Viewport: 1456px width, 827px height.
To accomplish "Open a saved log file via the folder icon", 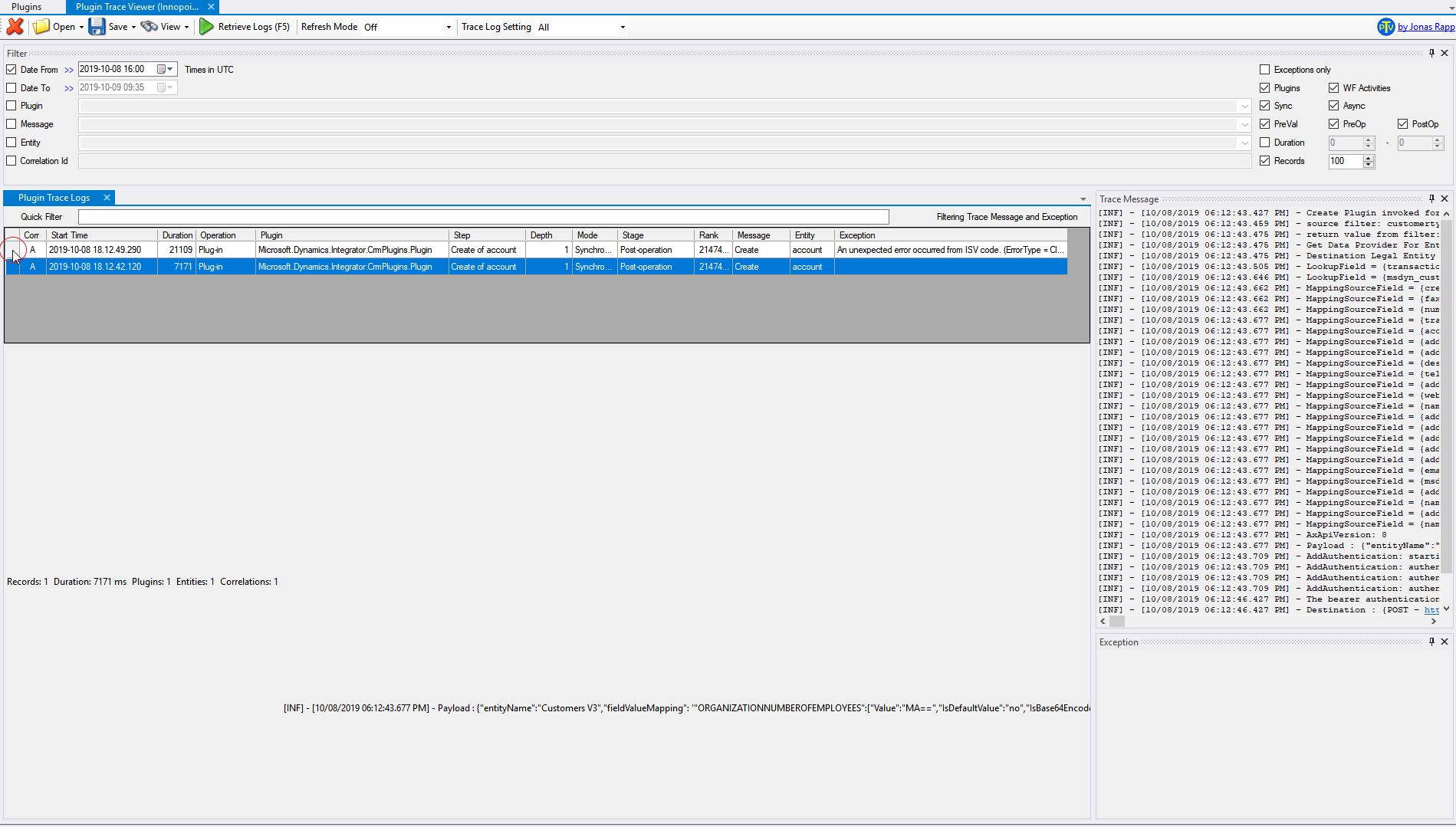I will click(x=41, y=26).
